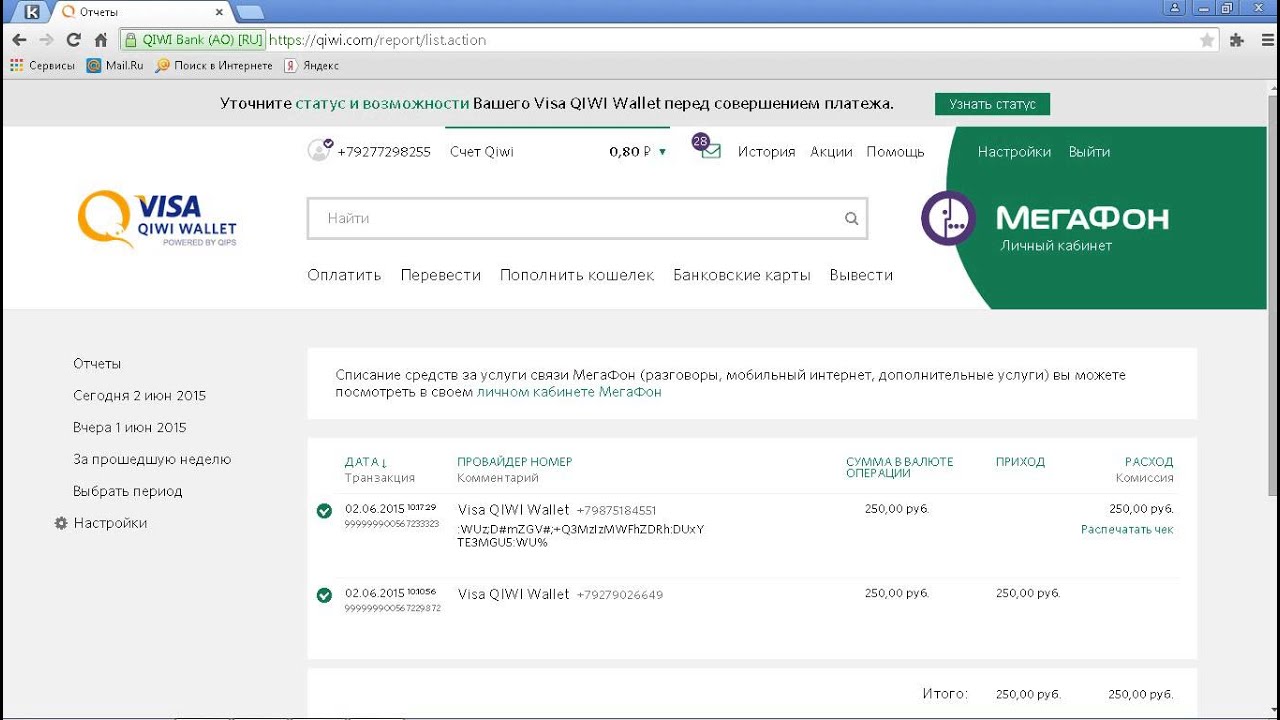Open личном кабинете МегаФон link
Image resolution: width=1280 pixels, height=720 pixels.
coord(569,392)
